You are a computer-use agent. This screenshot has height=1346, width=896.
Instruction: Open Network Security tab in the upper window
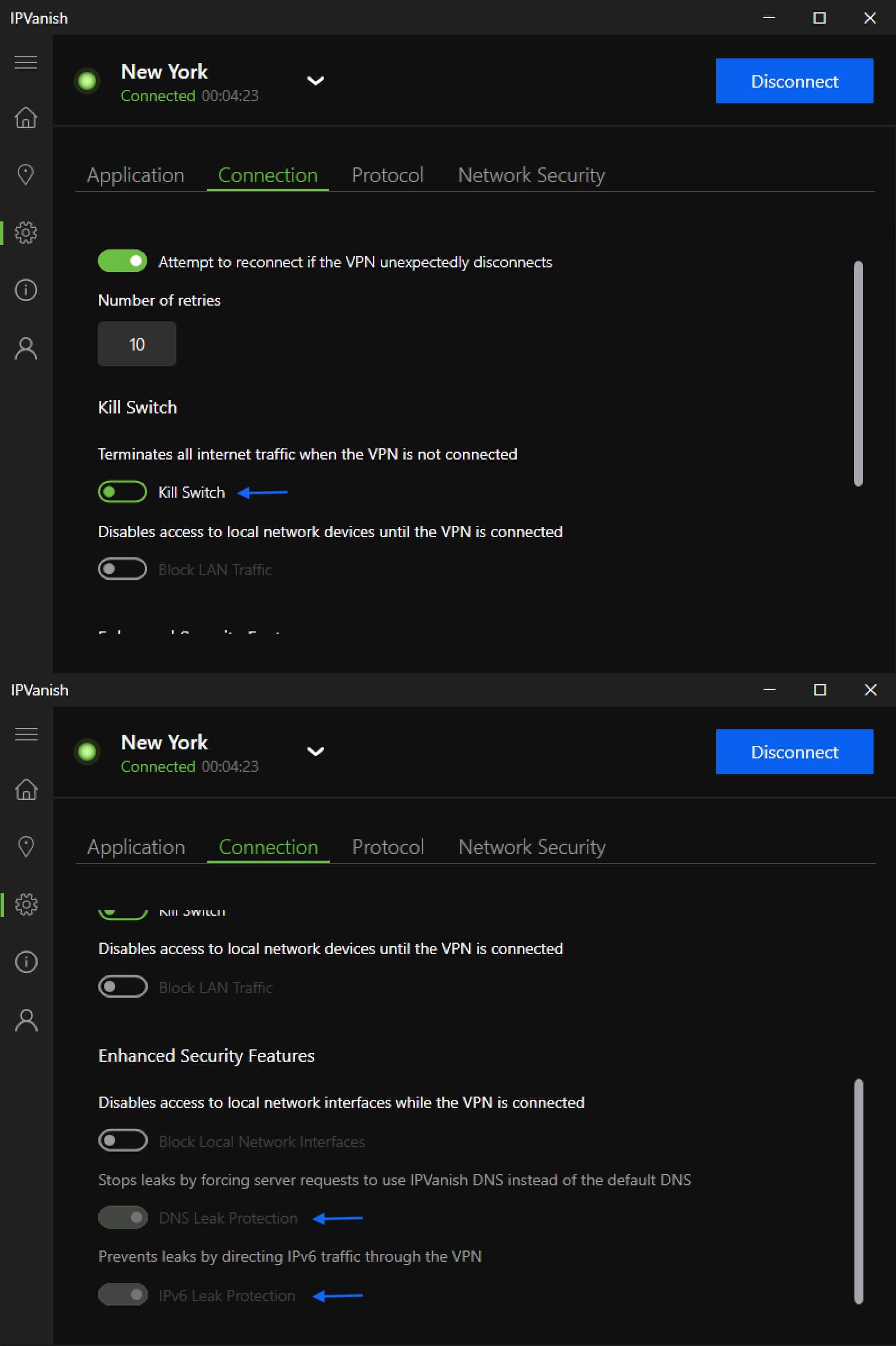pyautogui.click(x=531, y=175)
